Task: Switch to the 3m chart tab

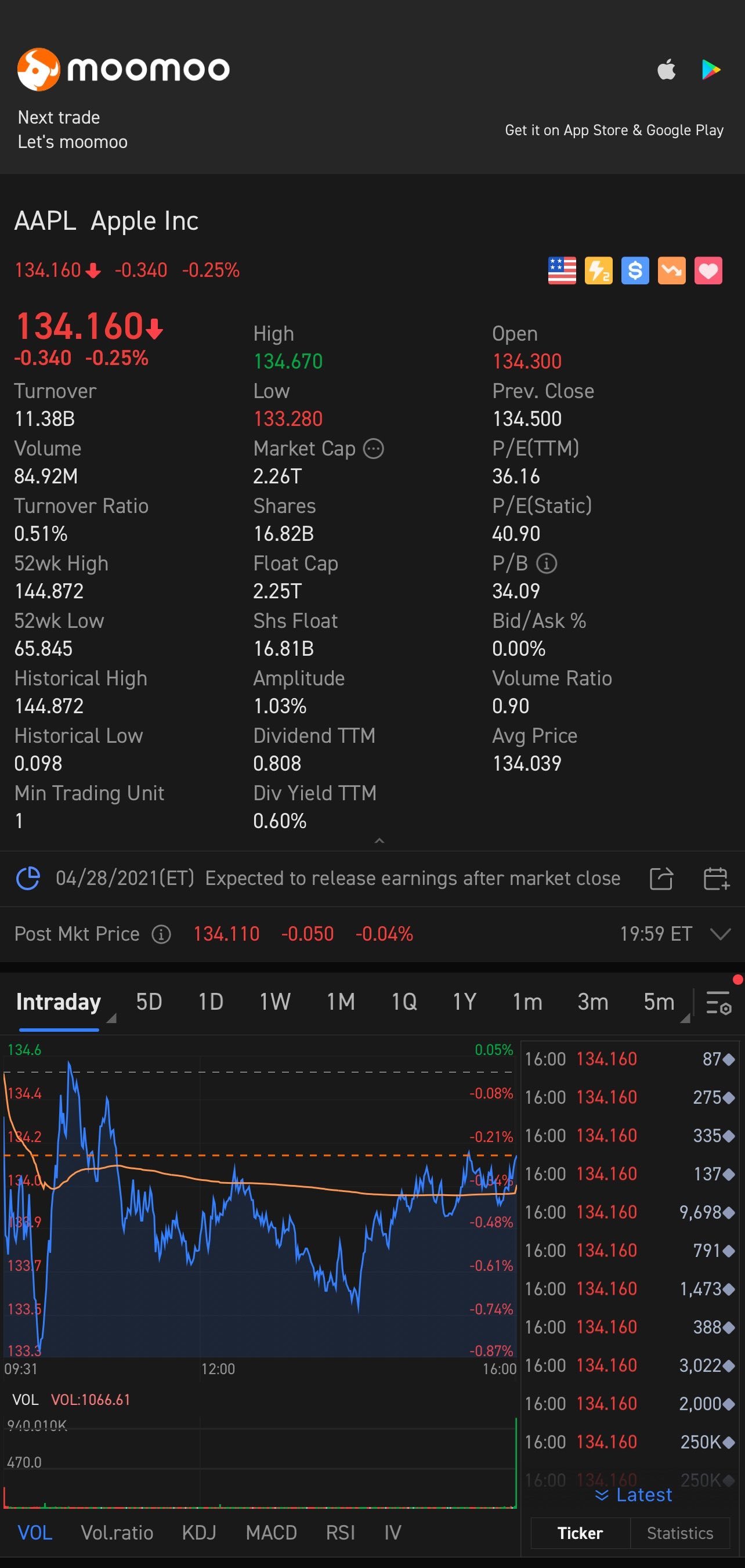Action: point(593,1002)
